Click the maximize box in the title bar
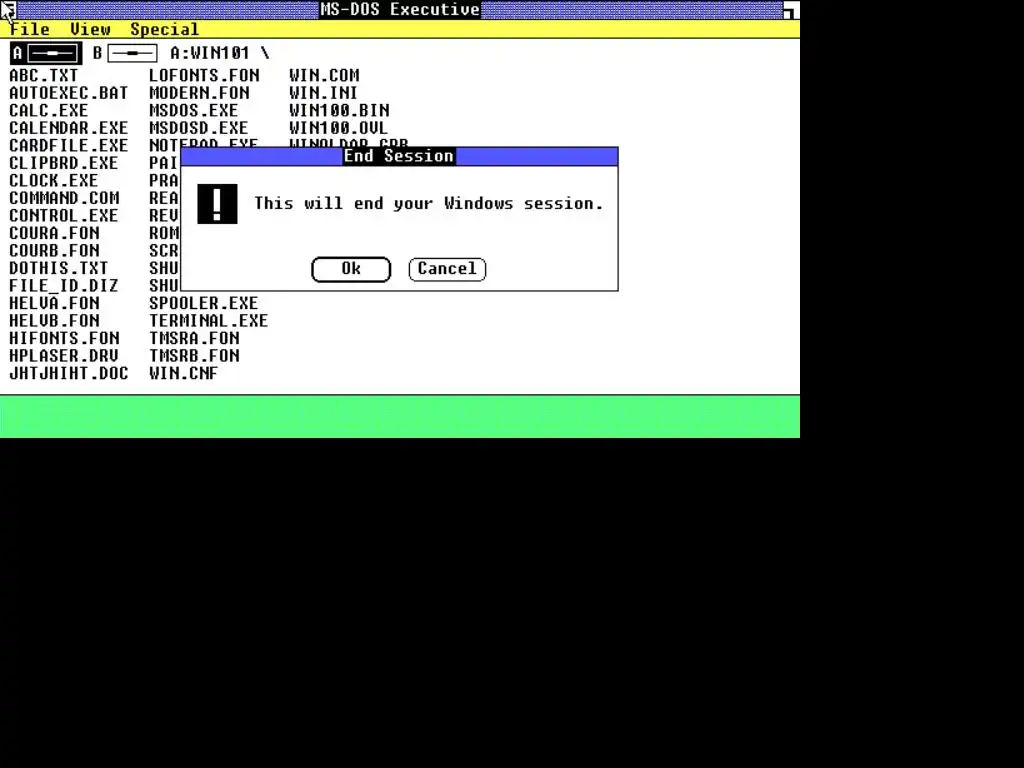The height and width of the screenshot is (768, 1024). (790, 9)
